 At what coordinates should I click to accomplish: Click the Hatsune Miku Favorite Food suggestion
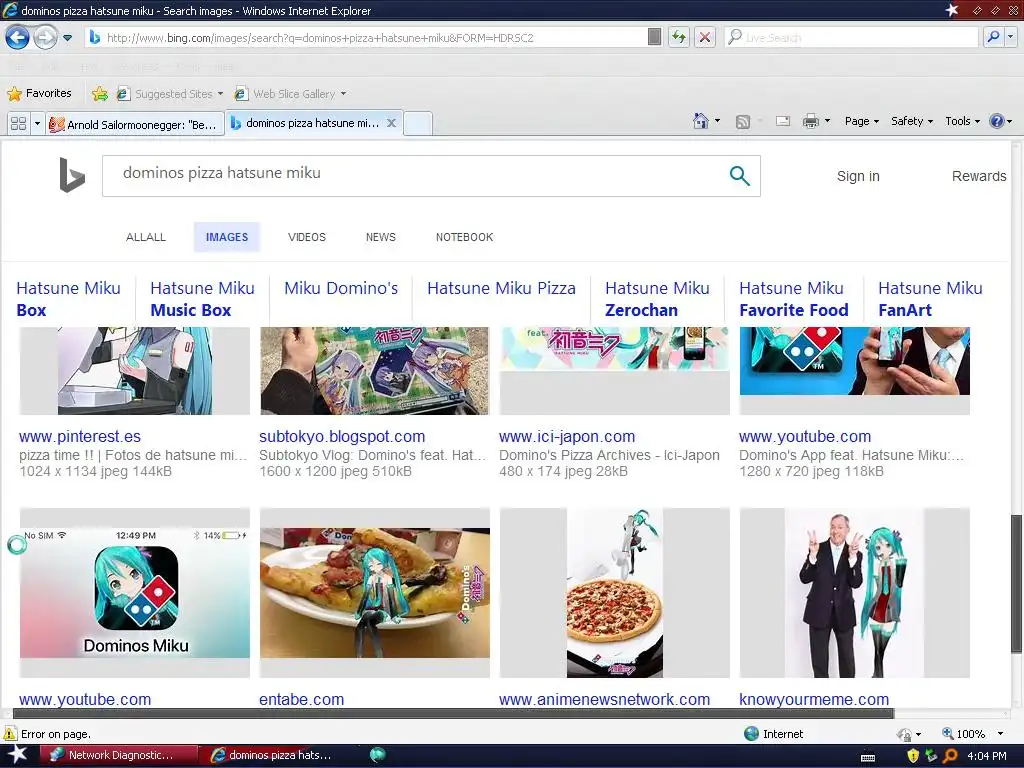(793, 299)
